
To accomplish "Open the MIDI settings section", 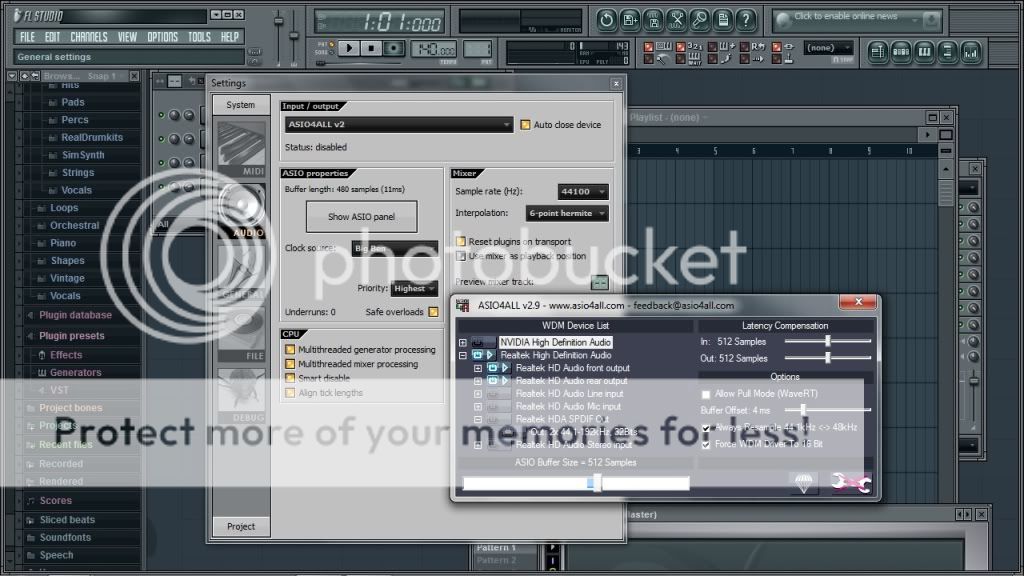I will pyautogui.click(x=242, y=150).
